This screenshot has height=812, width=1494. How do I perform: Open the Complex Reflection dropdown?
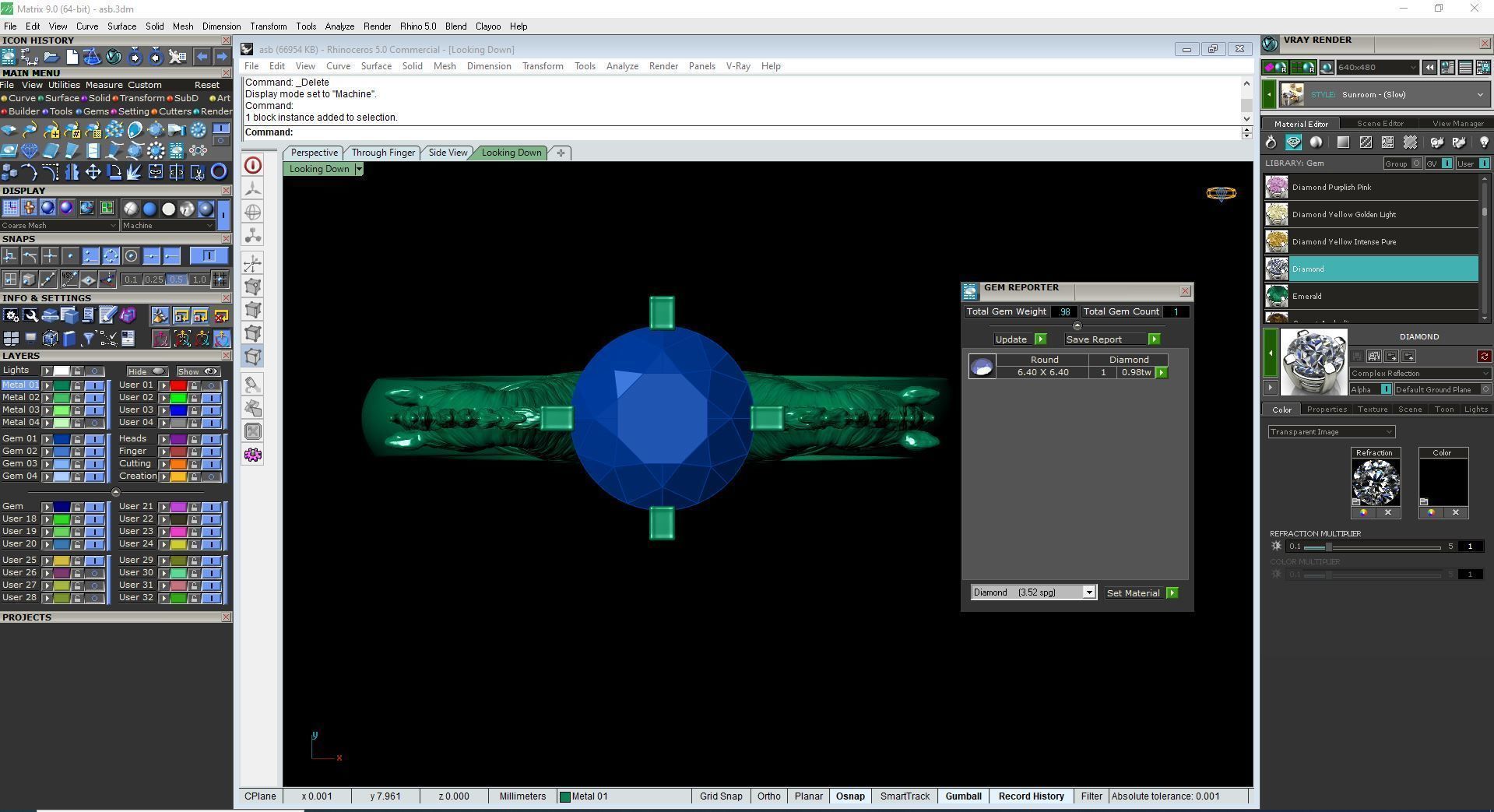pos(1420,374)
